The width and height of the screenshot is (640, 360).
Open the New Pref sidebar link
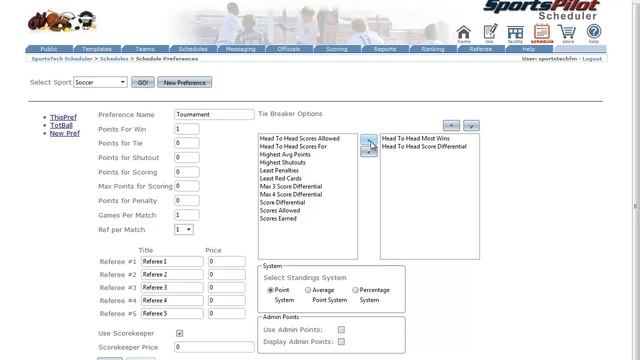click(x=64, y=133)
